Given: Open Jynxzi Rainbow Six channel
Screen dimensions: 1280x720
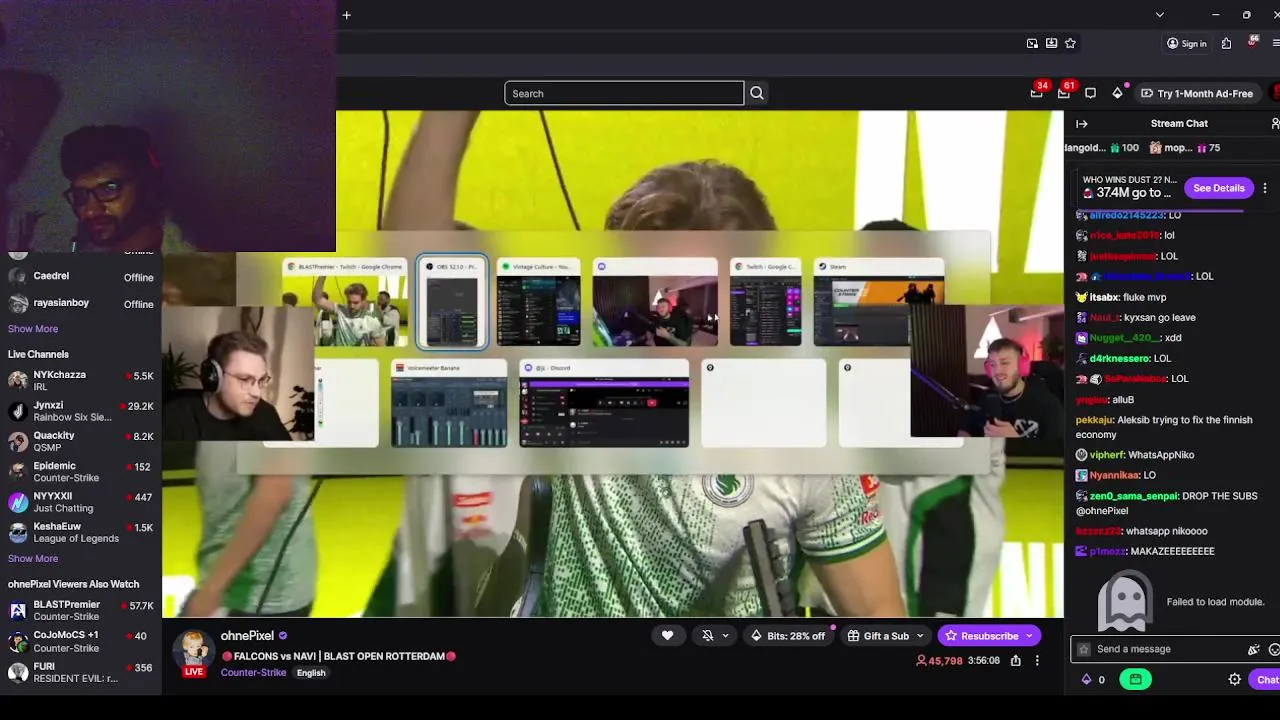Looking at the screenshot, I should [81, 411].
